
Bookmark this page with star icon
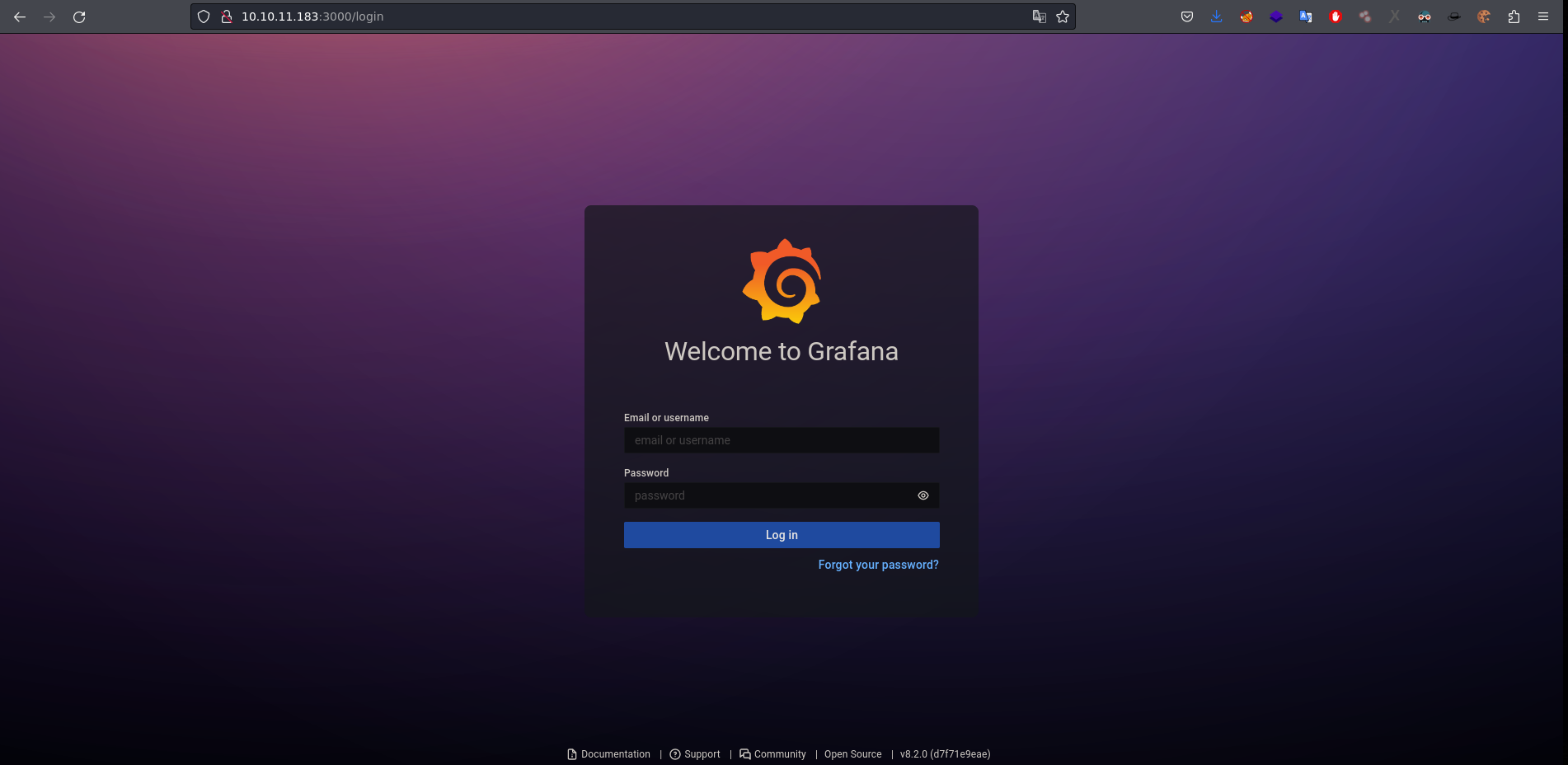[x=1063, y=16]
